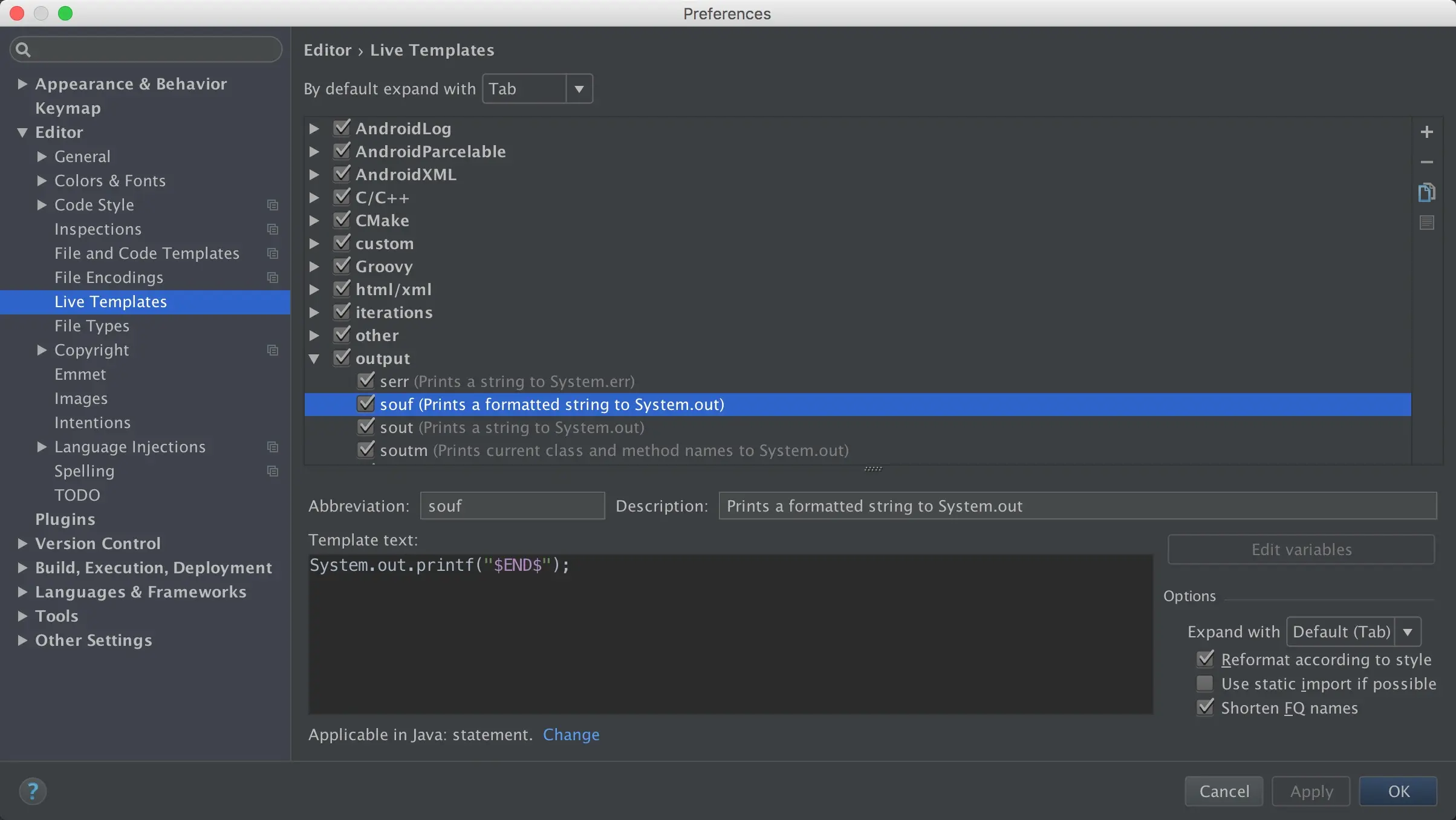Click the help question mark icon
Screen dimensions: 1456x820
tap(33, 791)
